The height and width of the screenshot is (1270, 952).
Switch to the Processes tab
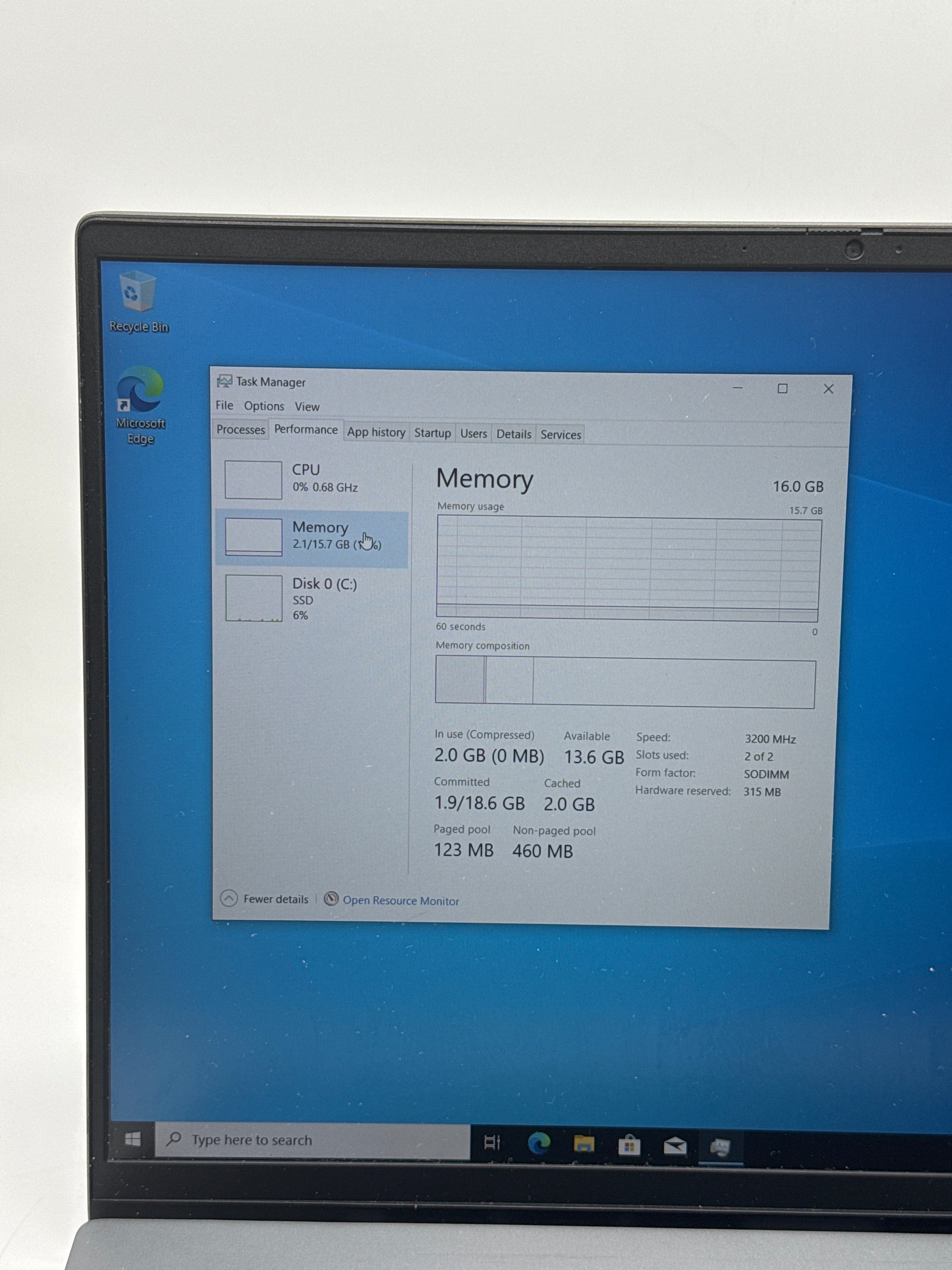coord(240,430)
